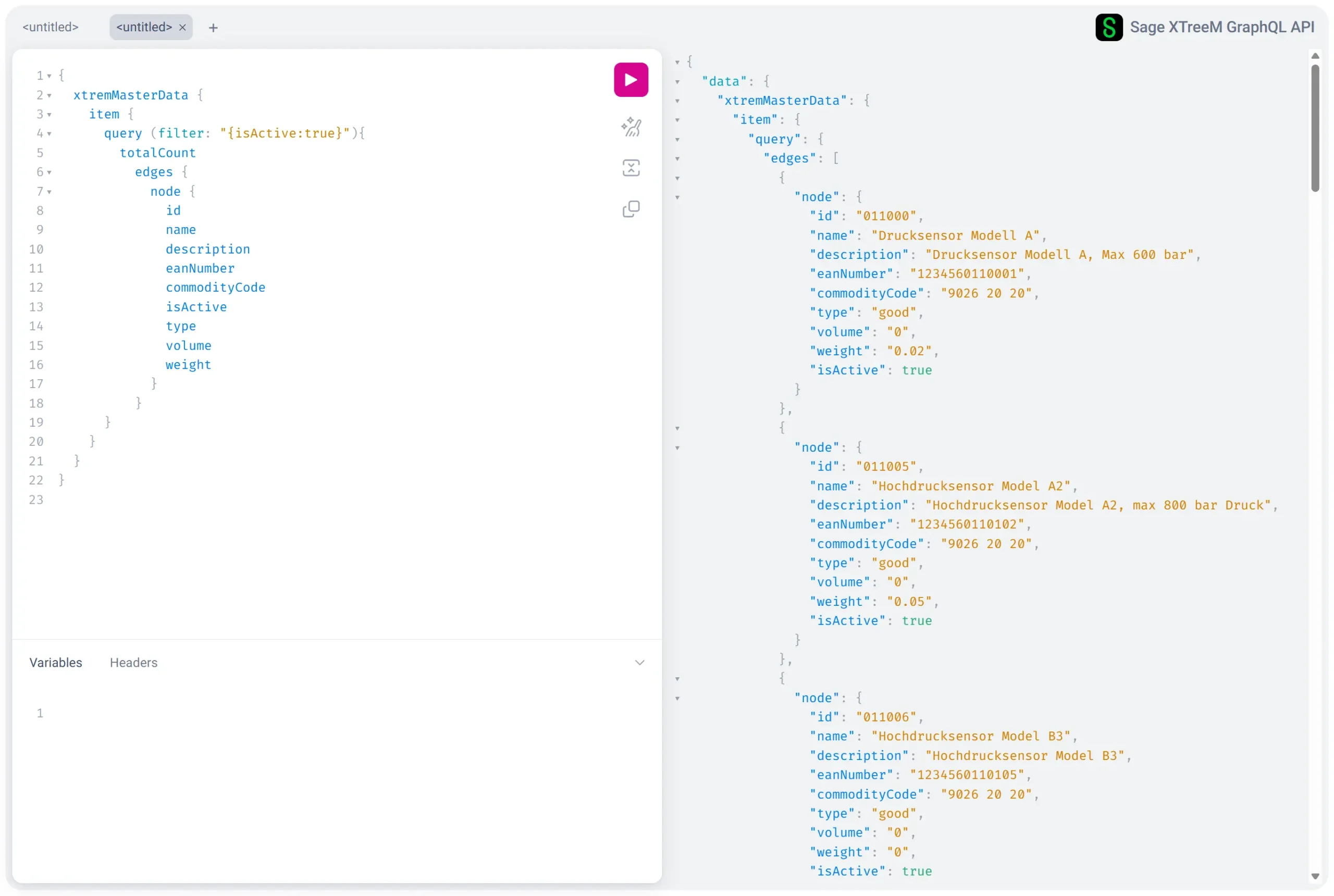Image resolution: width=1334 pixels, height=896 pixels.
Task: Click the totalCount field in query
Action: (x=158, y=153)
